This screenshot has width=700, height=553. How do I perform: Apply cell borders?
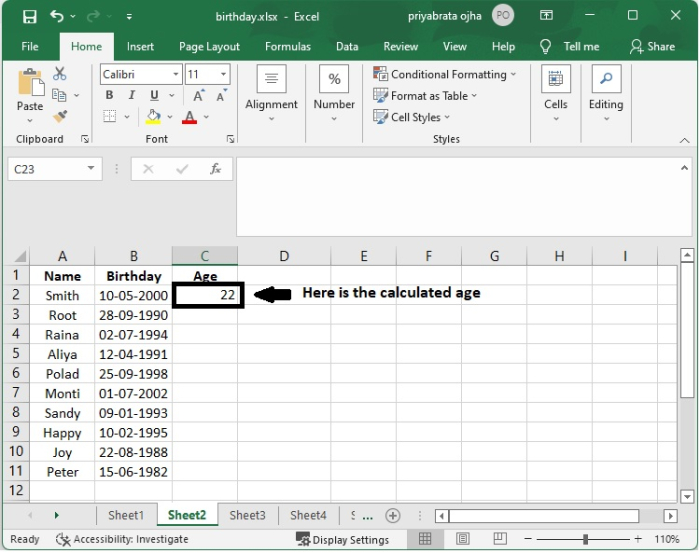point(109,116)
